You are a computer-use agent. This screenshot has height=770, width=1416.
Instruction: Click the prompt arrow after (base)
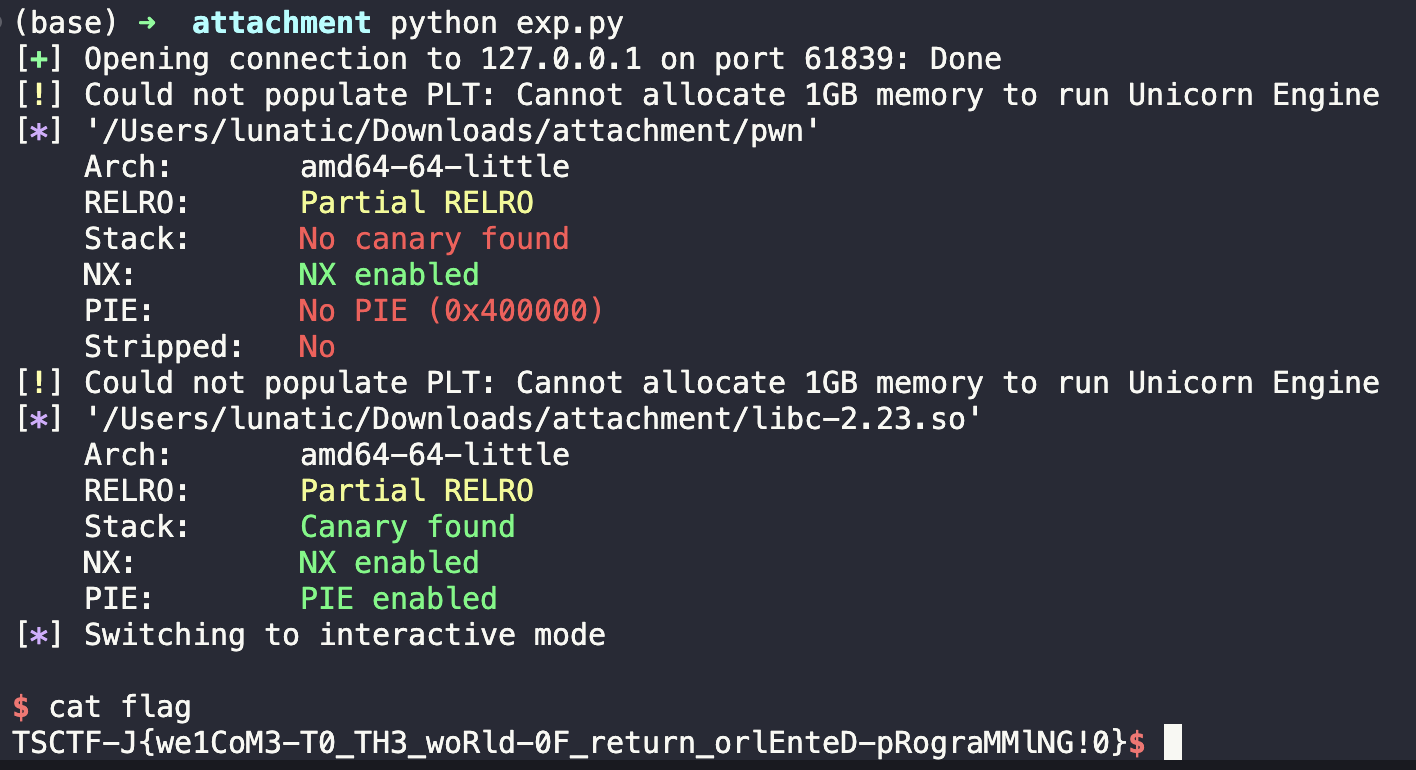point(147,23)
